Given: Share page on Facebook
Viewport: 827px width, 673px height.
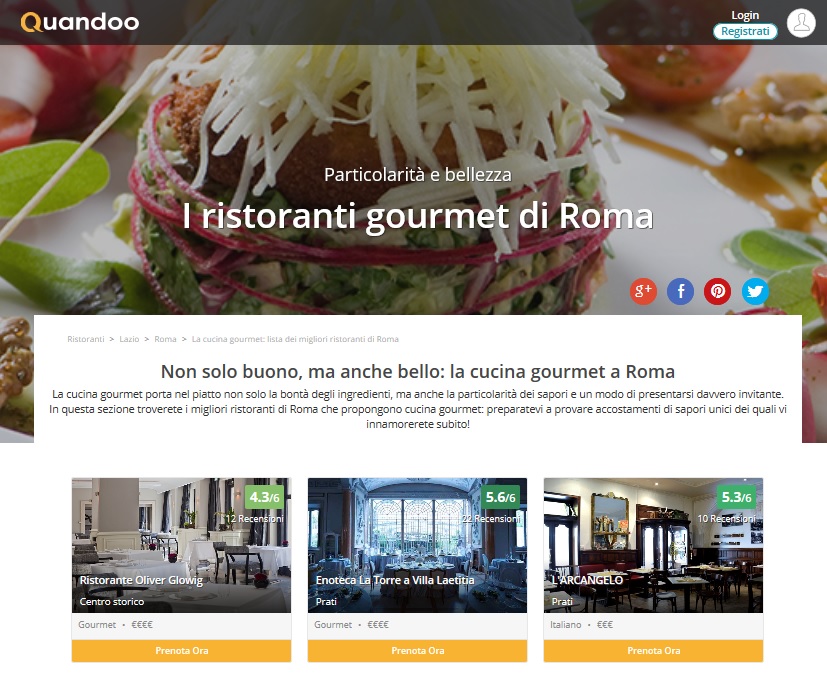Looking at the screenshot, I should pyautogui.click(x=680, y=291).
